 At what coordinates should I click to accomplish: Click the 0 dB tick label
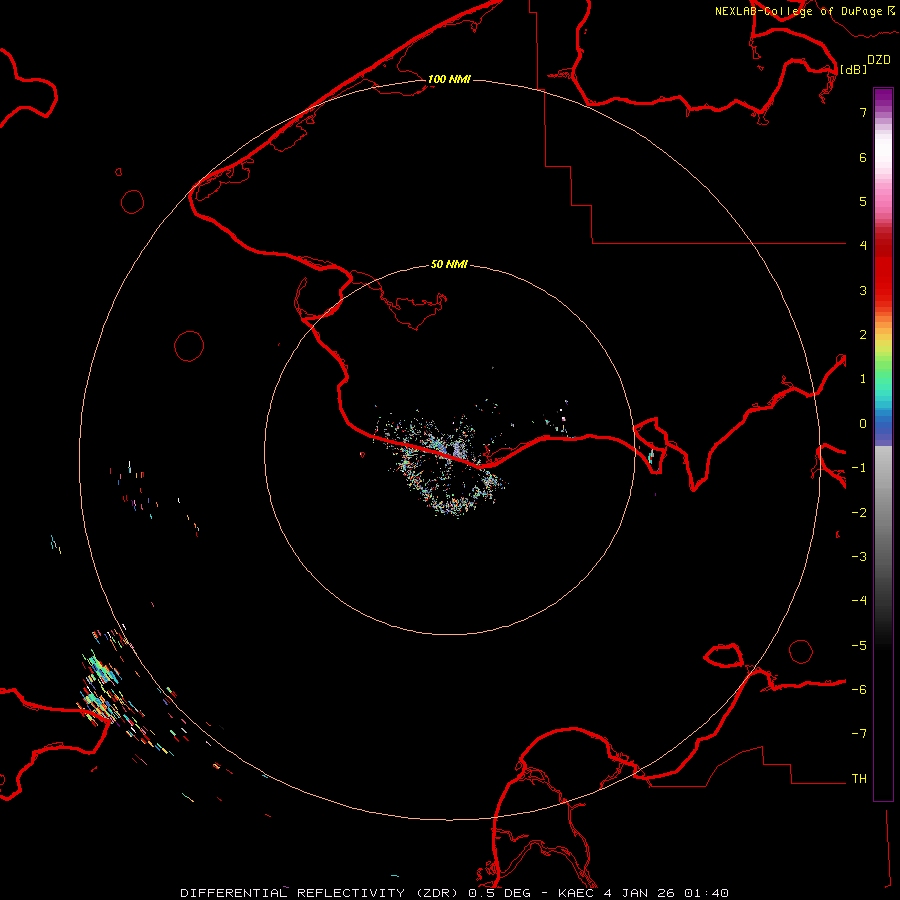click(x=862, y=423)
